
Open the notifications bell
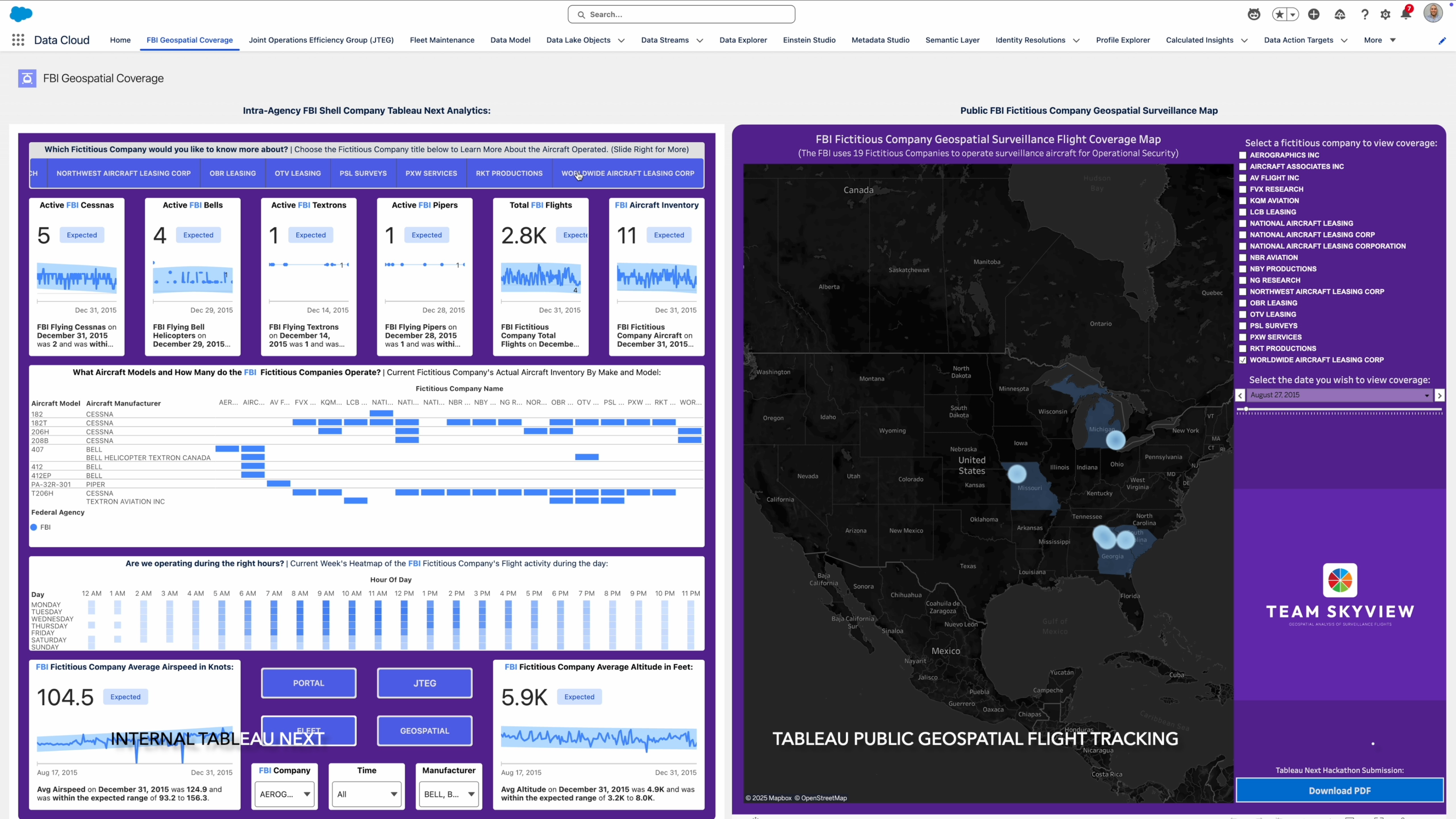pyautogui.click(x=1406, y=15)
